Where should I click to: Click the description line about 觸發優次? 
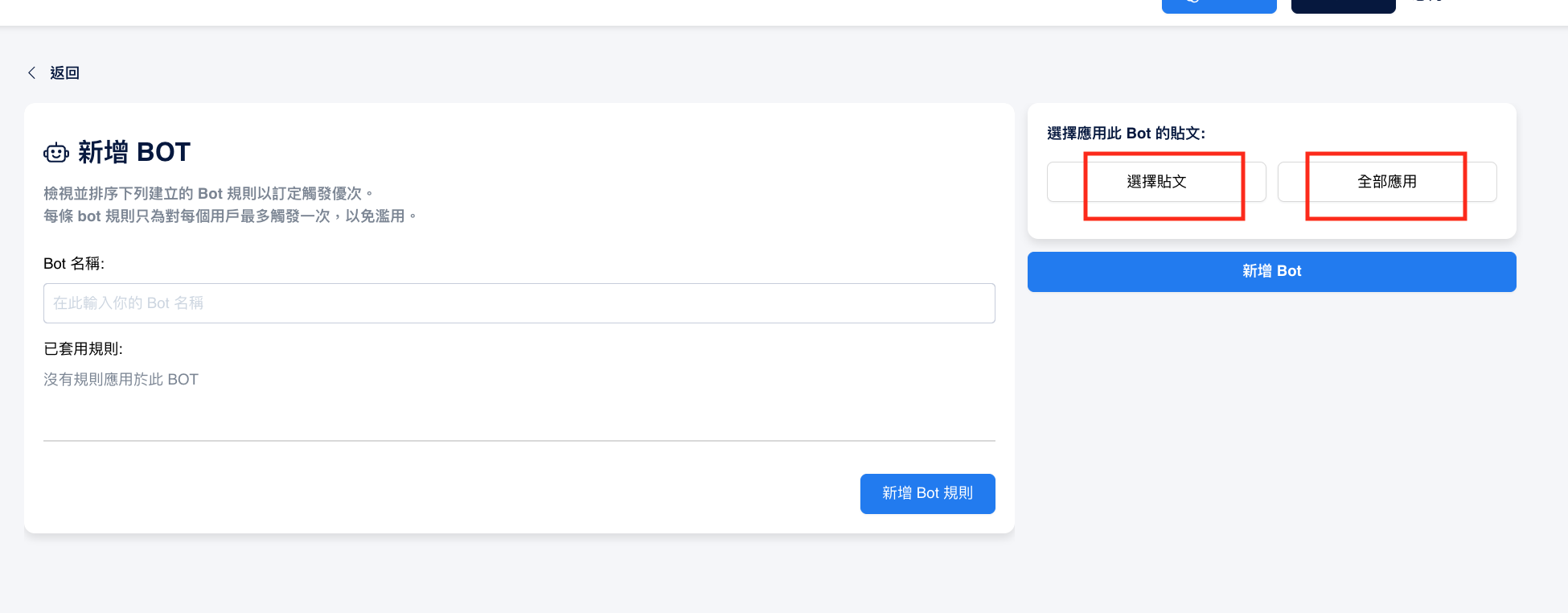pyautogui.click(x=207, y=194)
